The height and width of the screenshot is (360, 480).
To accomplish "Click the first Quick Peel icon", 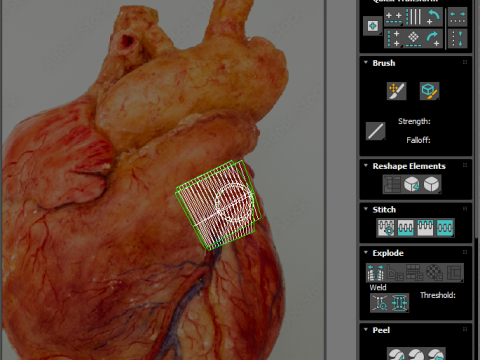I will coord(396,354).
